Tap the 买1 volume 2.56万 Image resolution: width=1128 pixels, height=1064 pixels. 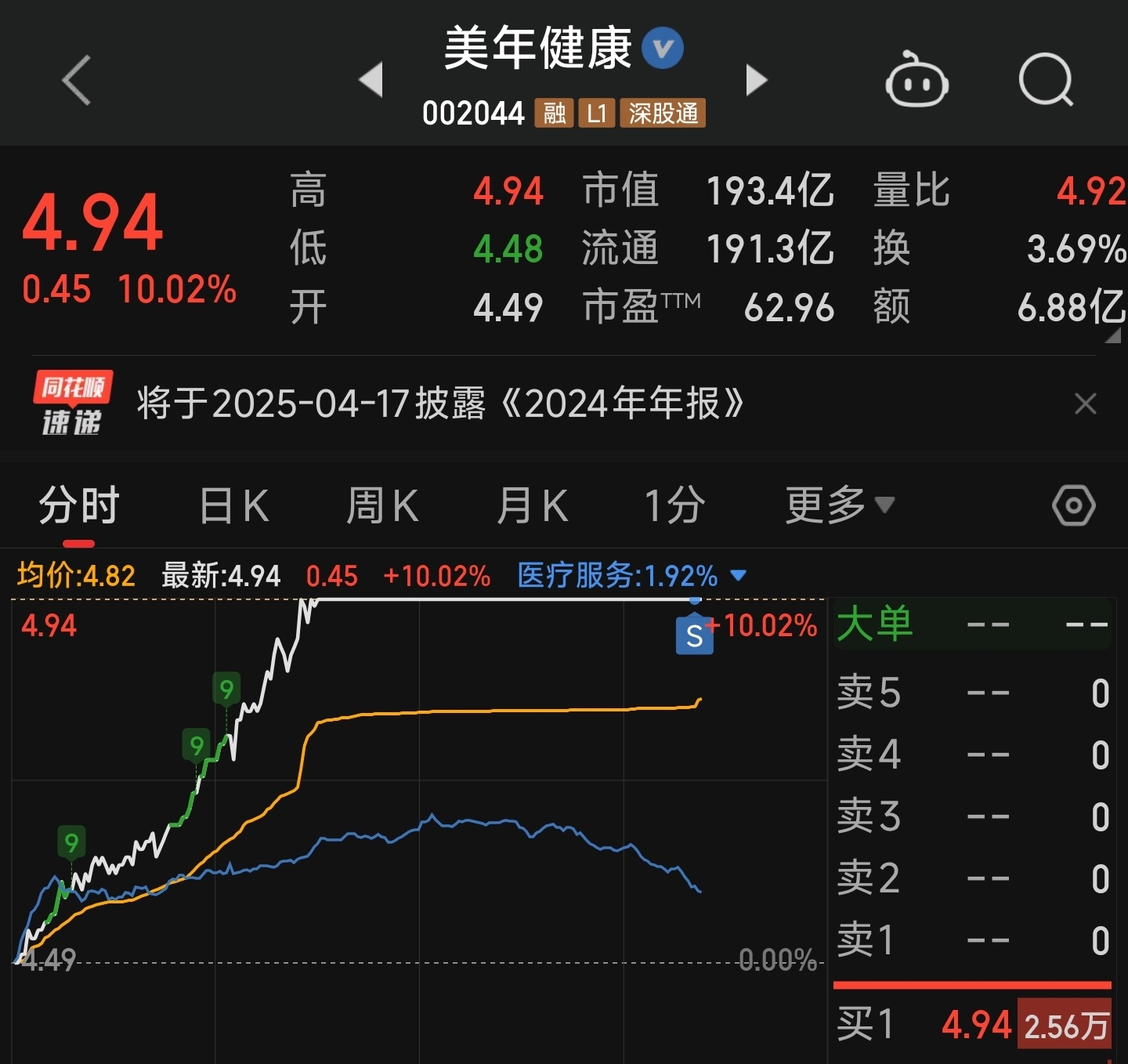click(x=1065, y=1025)
